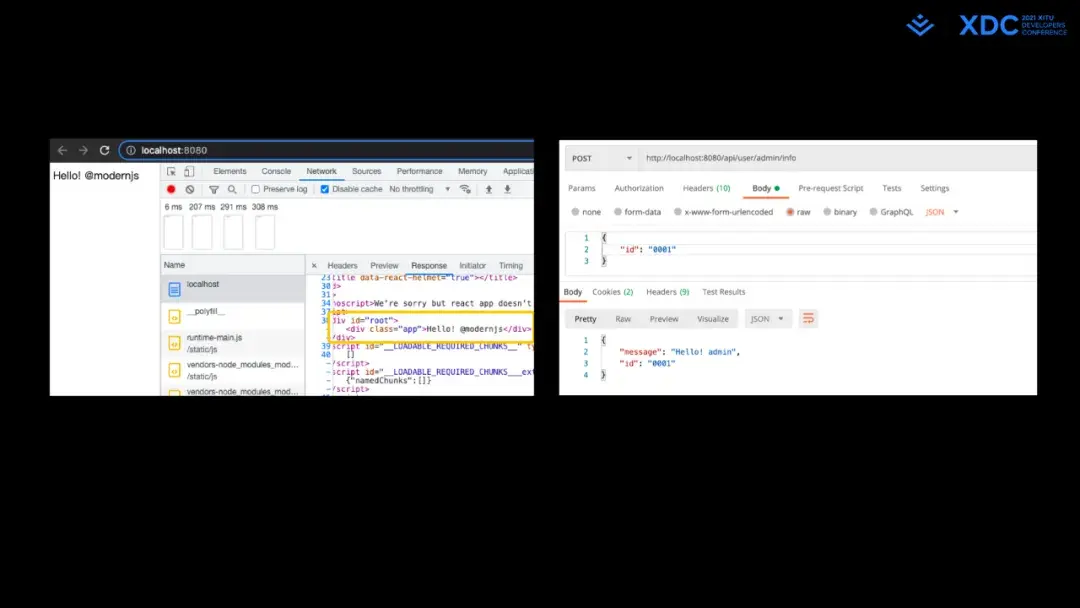This screenshot has width=1080, height=608.
Task: Select the inspect element cursor icon
Action: pyautogui.click(x=171, y=171)
